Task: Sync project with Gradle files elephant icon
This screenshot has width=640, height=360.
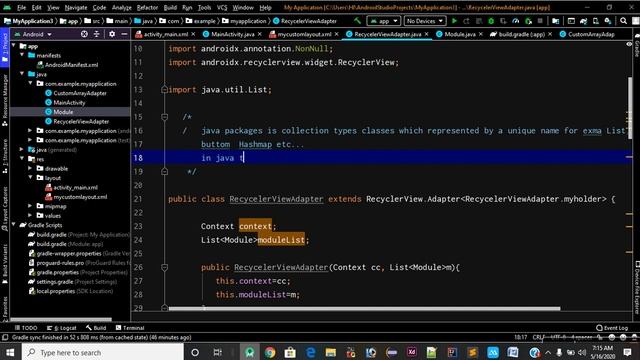Action: pos(584,21)
